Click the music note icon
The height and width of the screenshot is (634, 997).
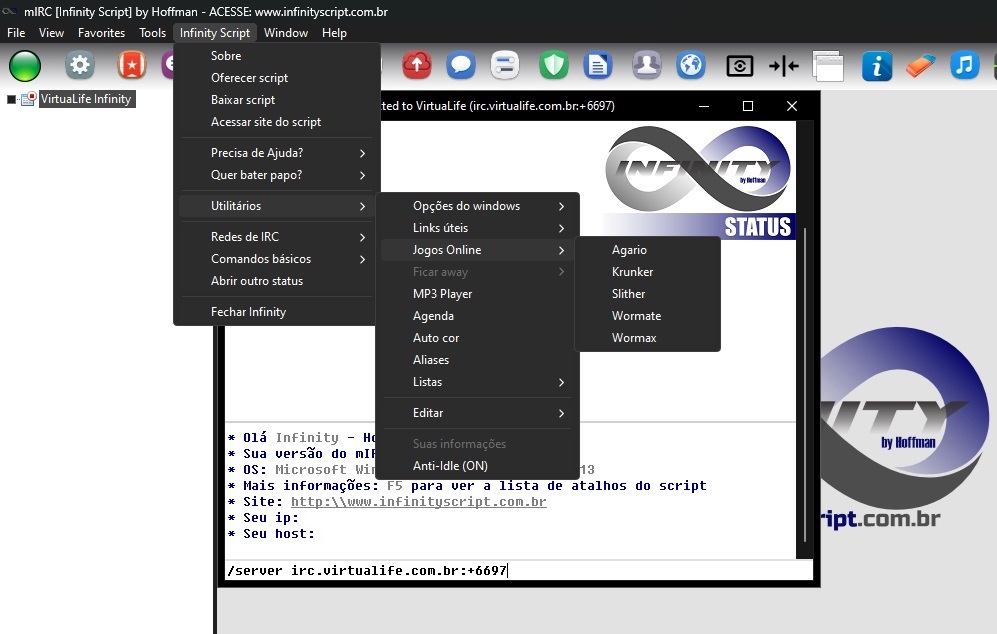click(x=963, y=66)
